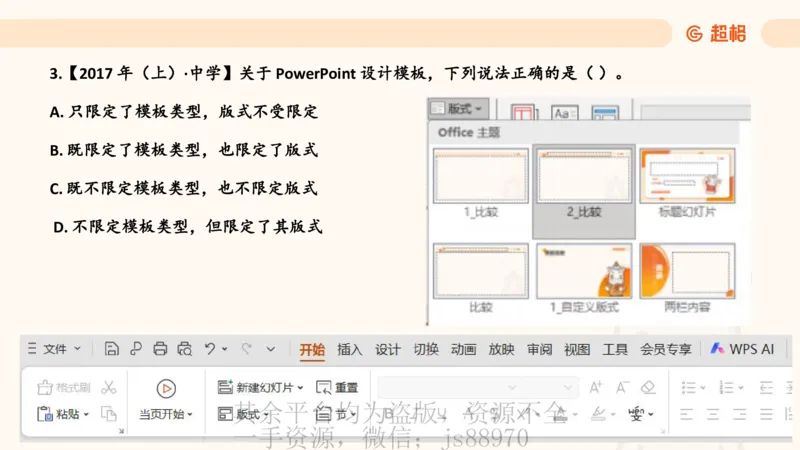Screen dimensions: 800x450
Task: Switch to the 切换 tab
Action: (426, 349)
